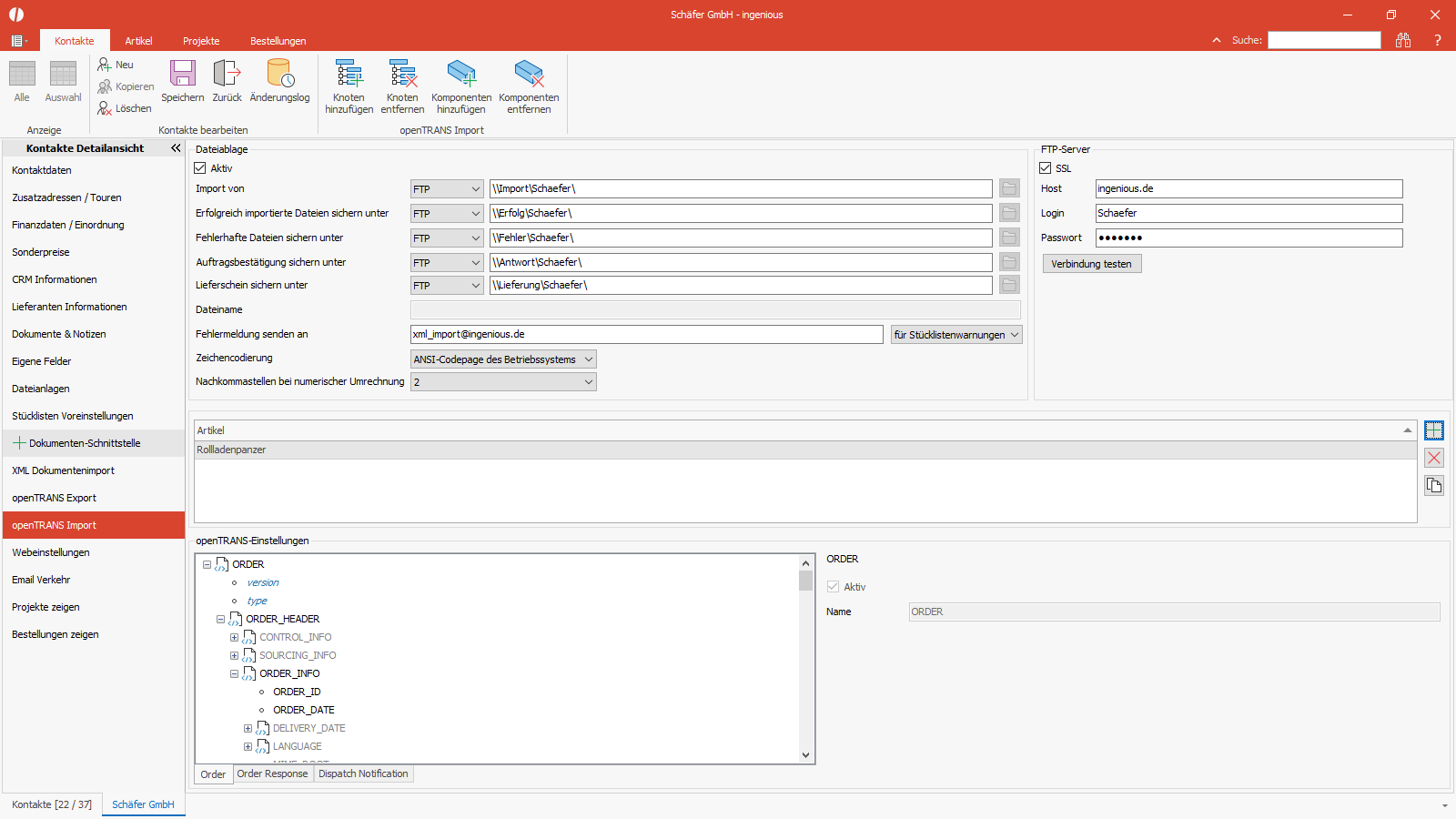Click the Verbindung testen button
Viewport: 1456px width, 819px height.
point(1092,264)
